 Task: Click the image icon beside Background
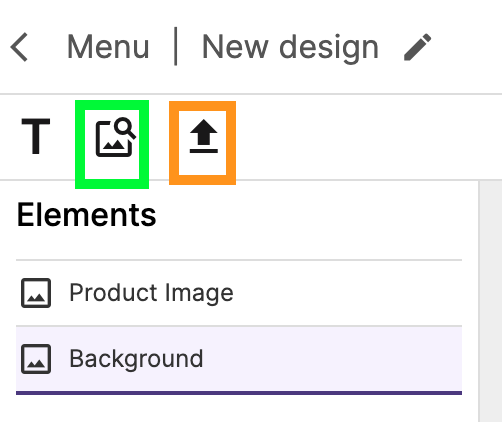(36, 359)
